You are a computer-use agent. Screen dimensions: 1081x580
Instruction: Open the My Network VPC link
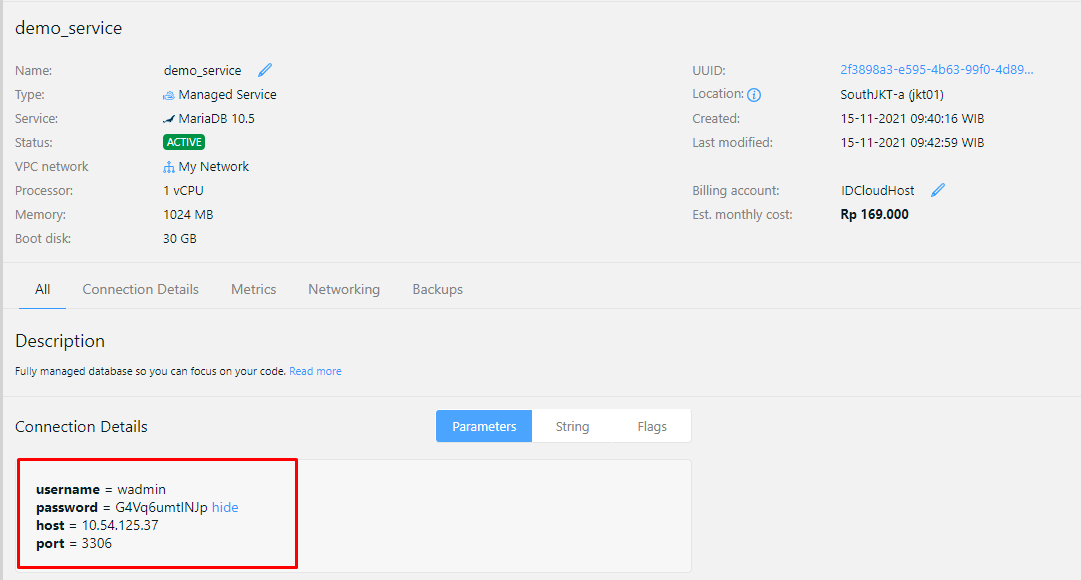213,167
